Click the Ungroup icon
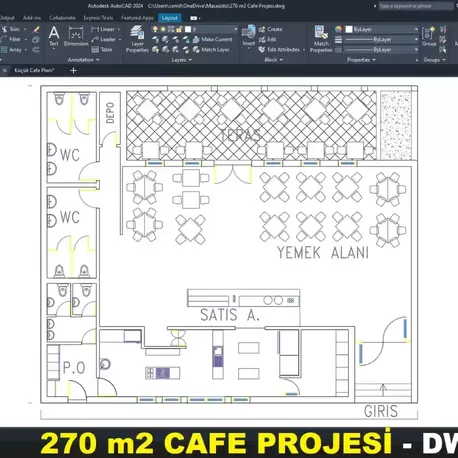The height and width of the screenshot is (458, 458). point(443,29)
